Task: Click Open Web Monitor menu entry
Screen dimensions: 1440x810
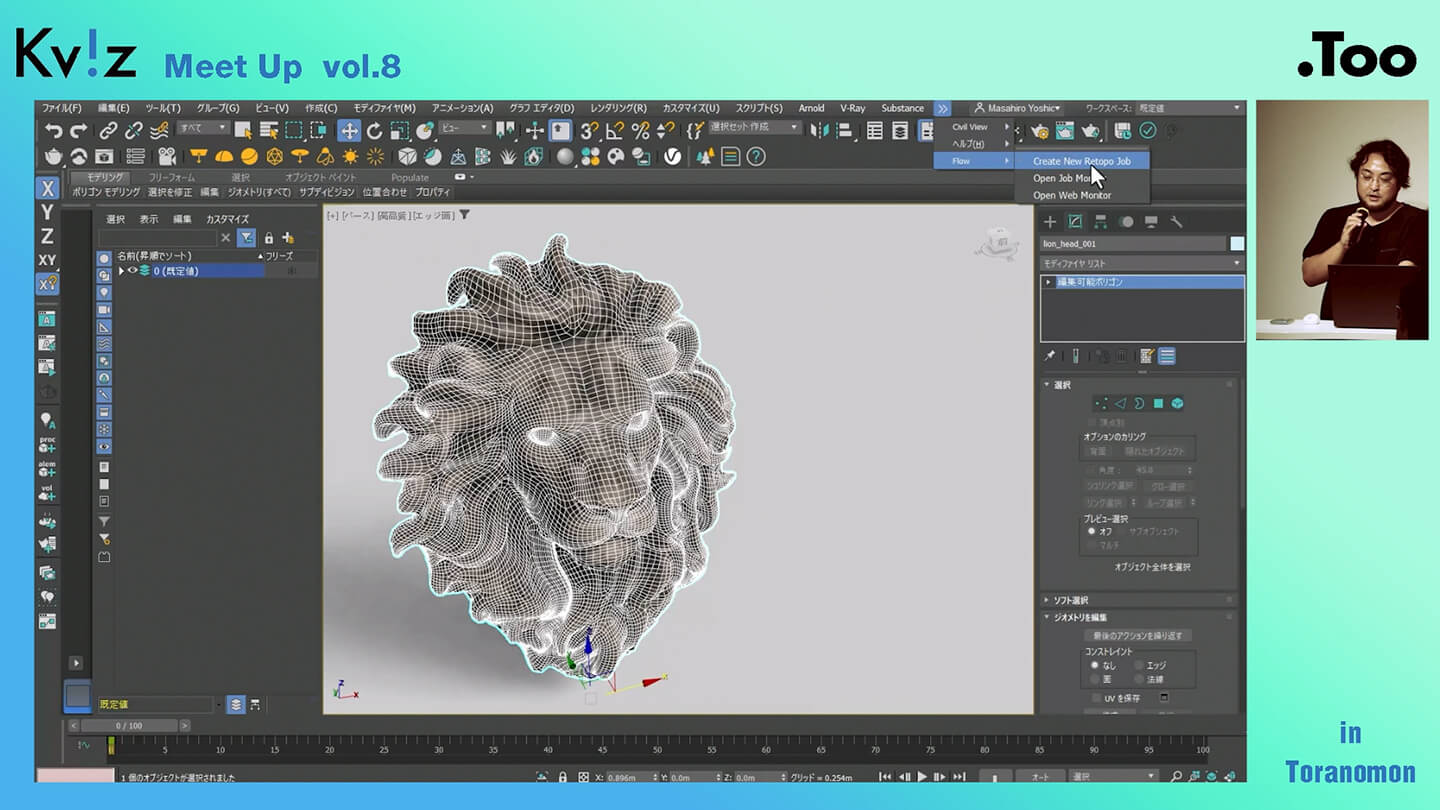Action: click(1071, 196)
